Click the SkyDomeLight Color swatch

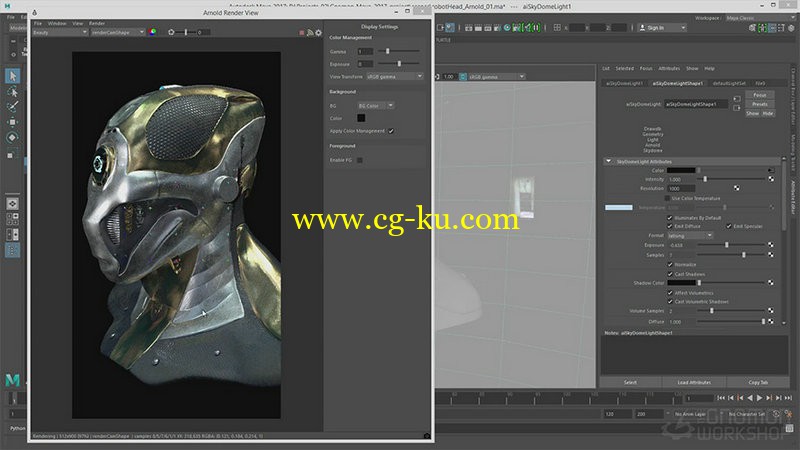point(681,170)
